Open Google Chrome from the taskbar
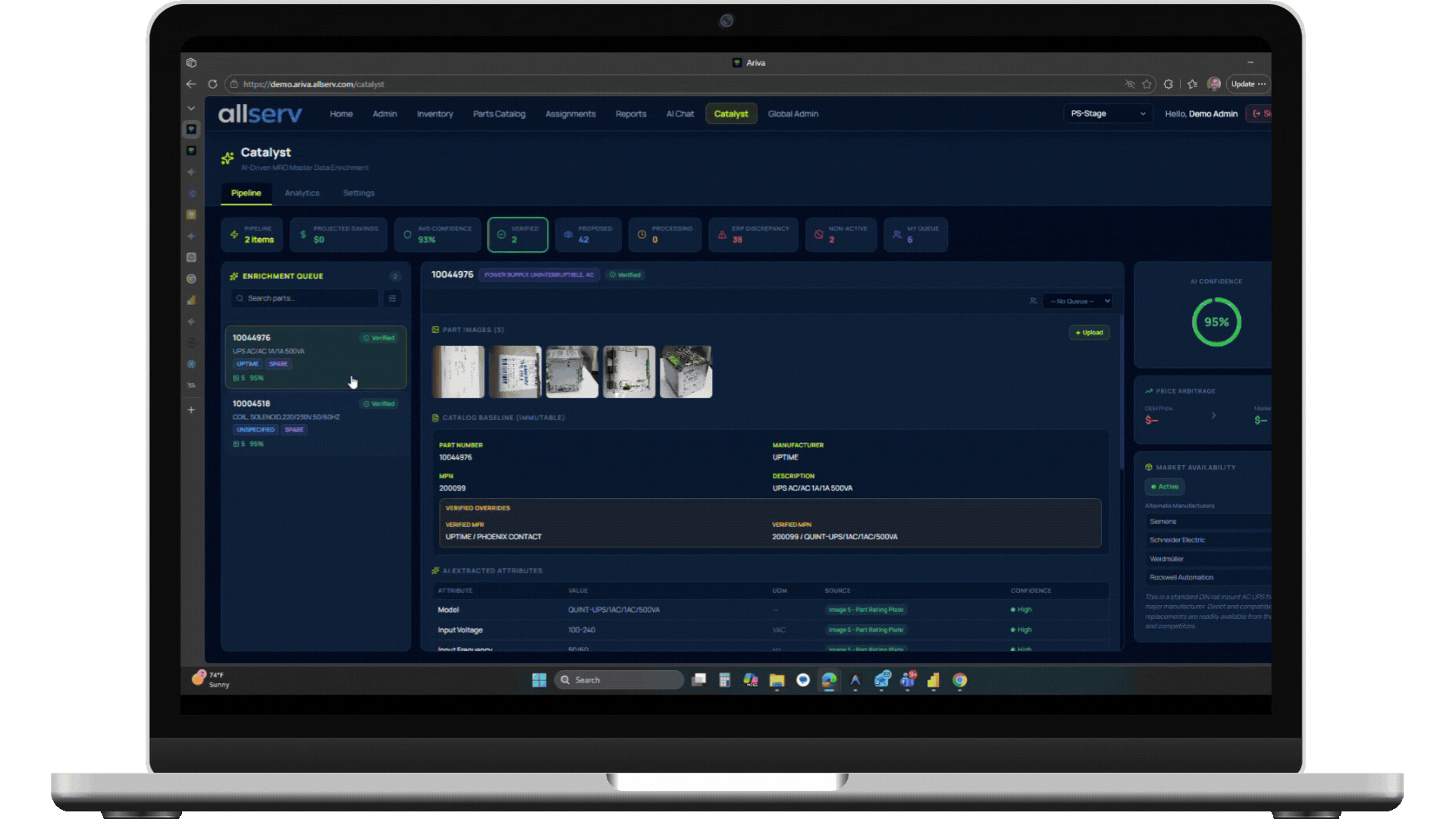 [959, 680]
